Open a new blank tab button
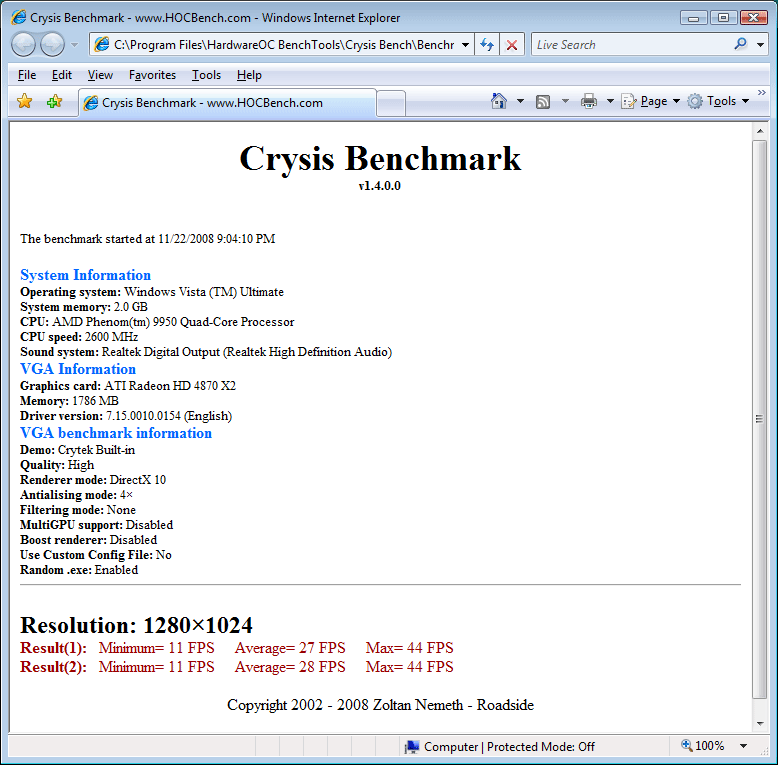778x765 pixels. (391, 103)
